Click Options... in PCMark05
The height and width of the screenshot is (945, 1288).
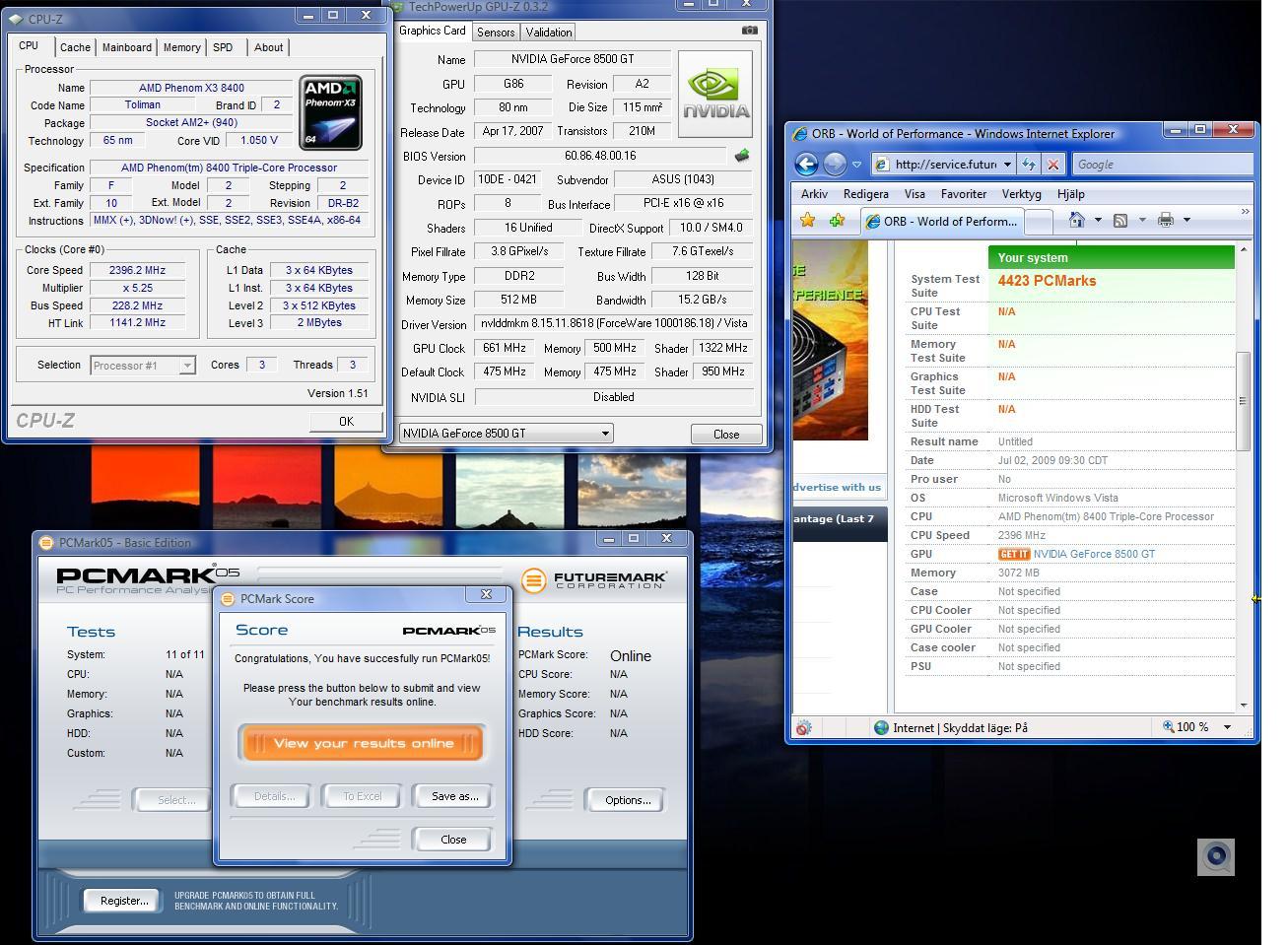(628, 800)
